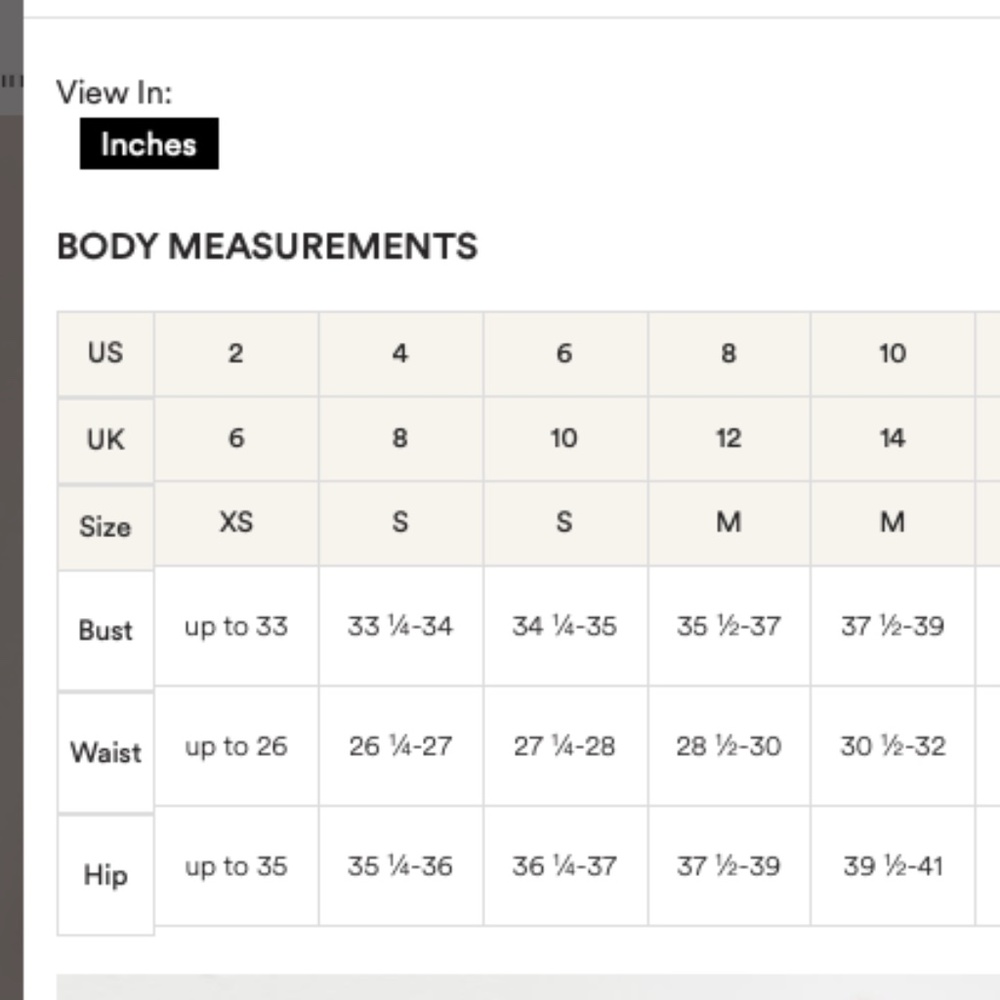Click the US size 10 header

[x=893, y=354]
